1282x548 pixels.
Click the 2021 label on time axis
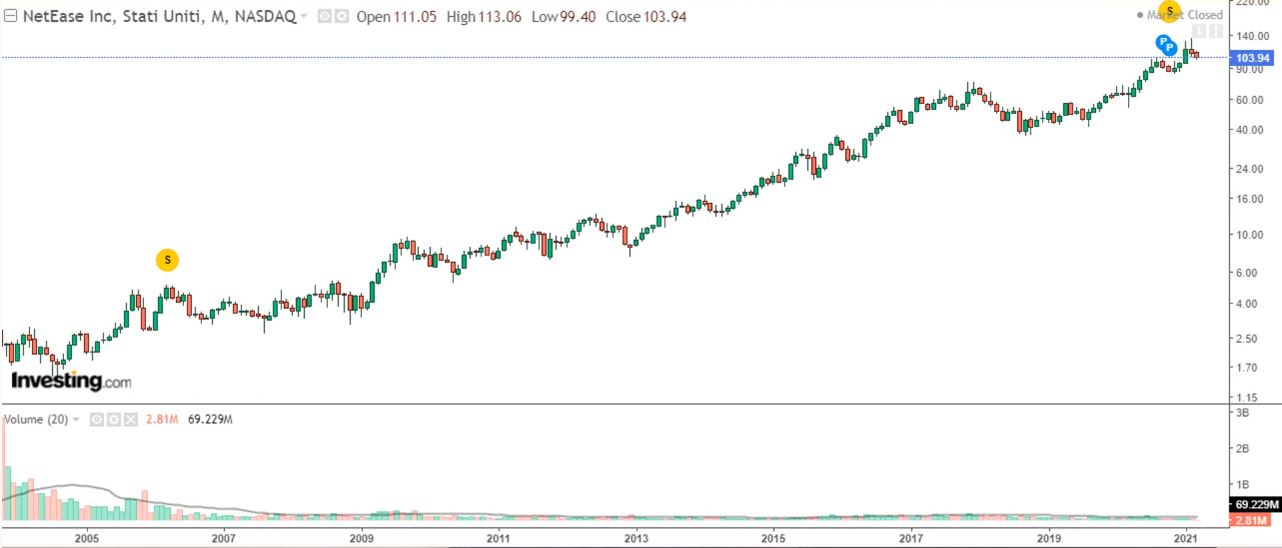(1187, 538)
